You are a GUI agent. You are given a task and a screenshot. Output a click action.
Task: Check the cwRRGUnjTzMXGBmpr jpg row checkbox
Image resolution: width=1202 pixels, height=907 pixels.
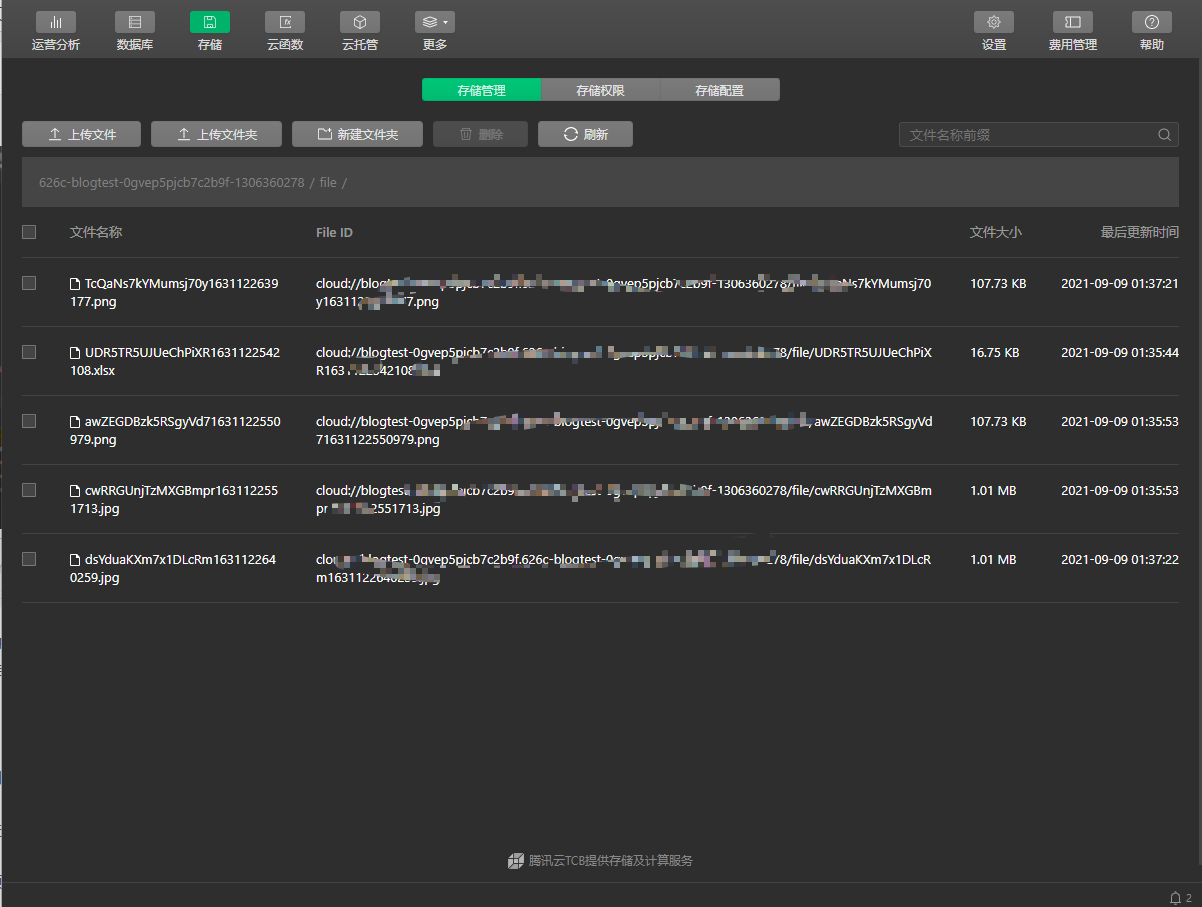(29, 490)
